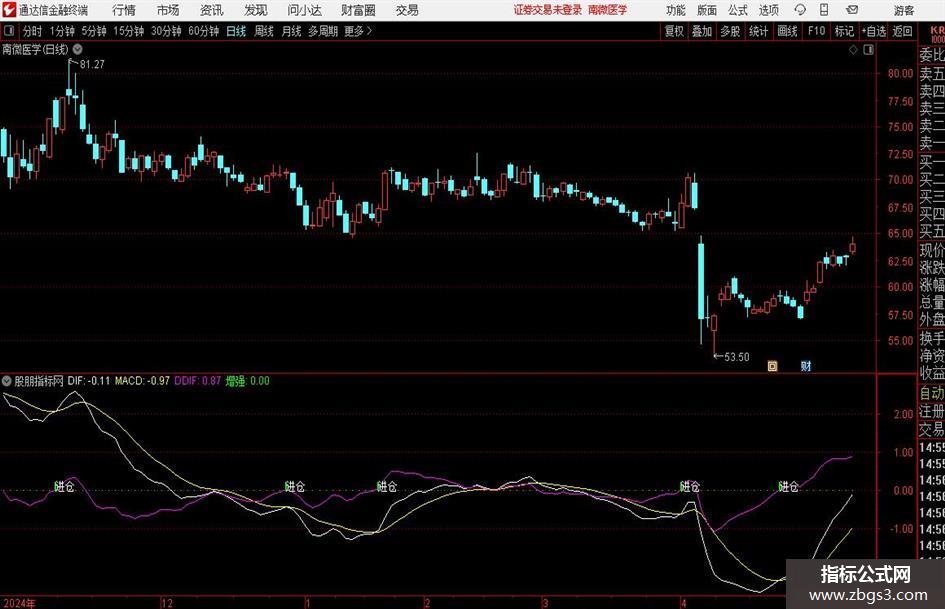Image resolution: width=945 pixels, height=609 pixels.
Task: Open the 问小达 menu
Action: coord(304,10)
